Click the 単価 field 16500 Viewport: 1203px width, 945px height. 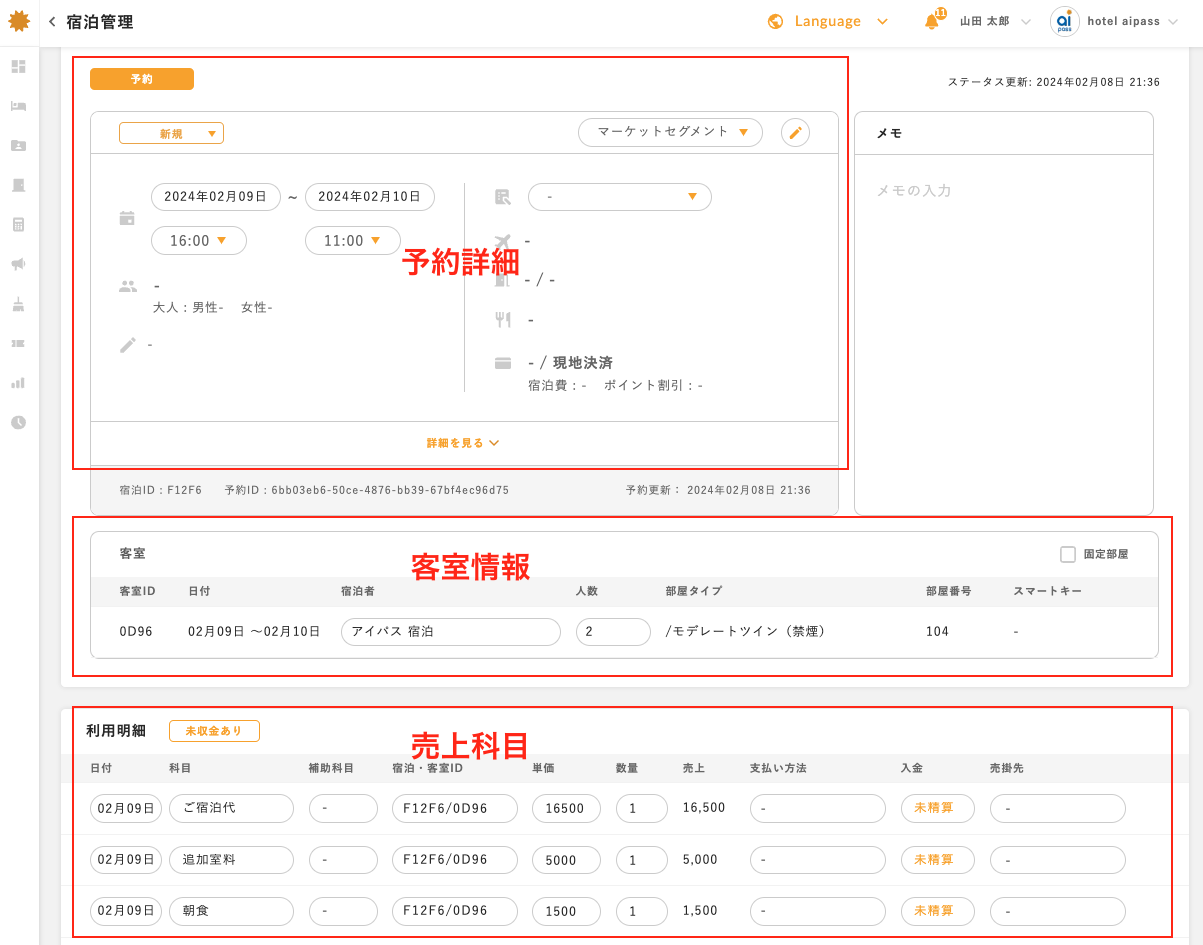(566, 808)
